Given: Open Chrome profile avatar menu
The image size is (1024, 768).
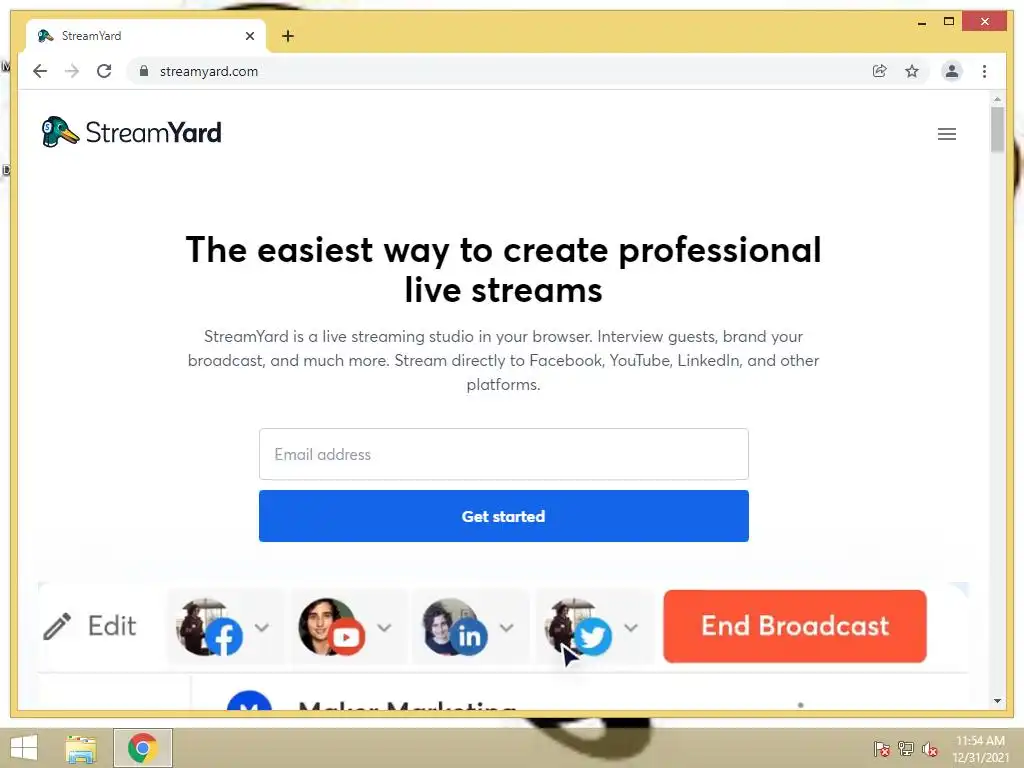Looking at the screenshot, I should point(952,71).
